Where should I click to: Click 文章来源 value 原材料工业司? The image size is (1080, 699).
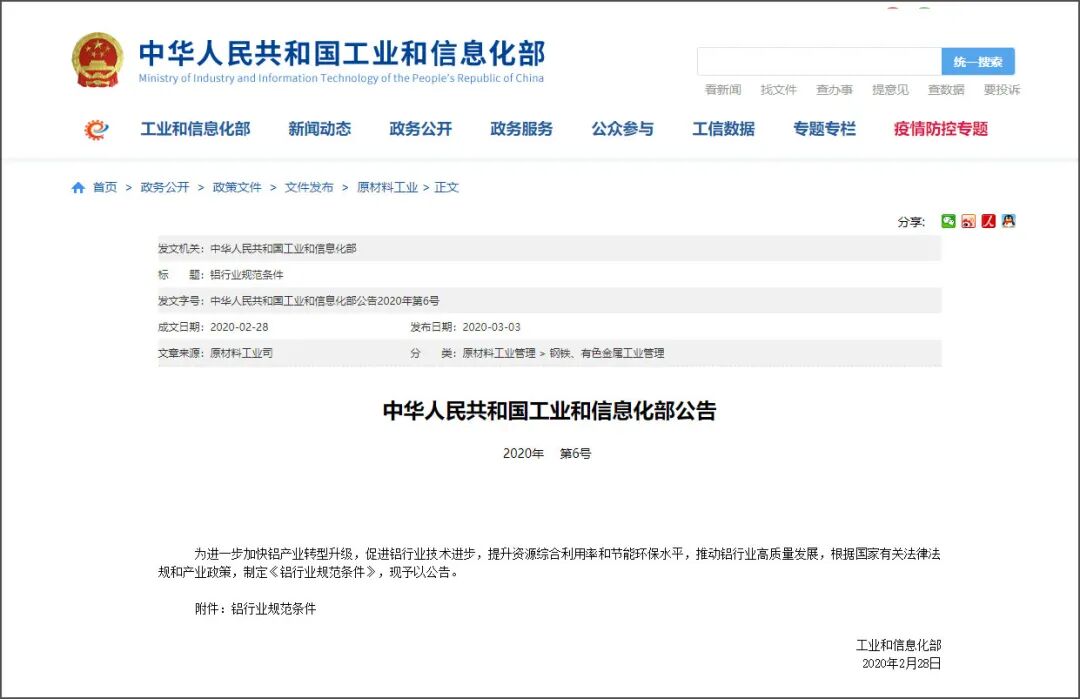241,353
